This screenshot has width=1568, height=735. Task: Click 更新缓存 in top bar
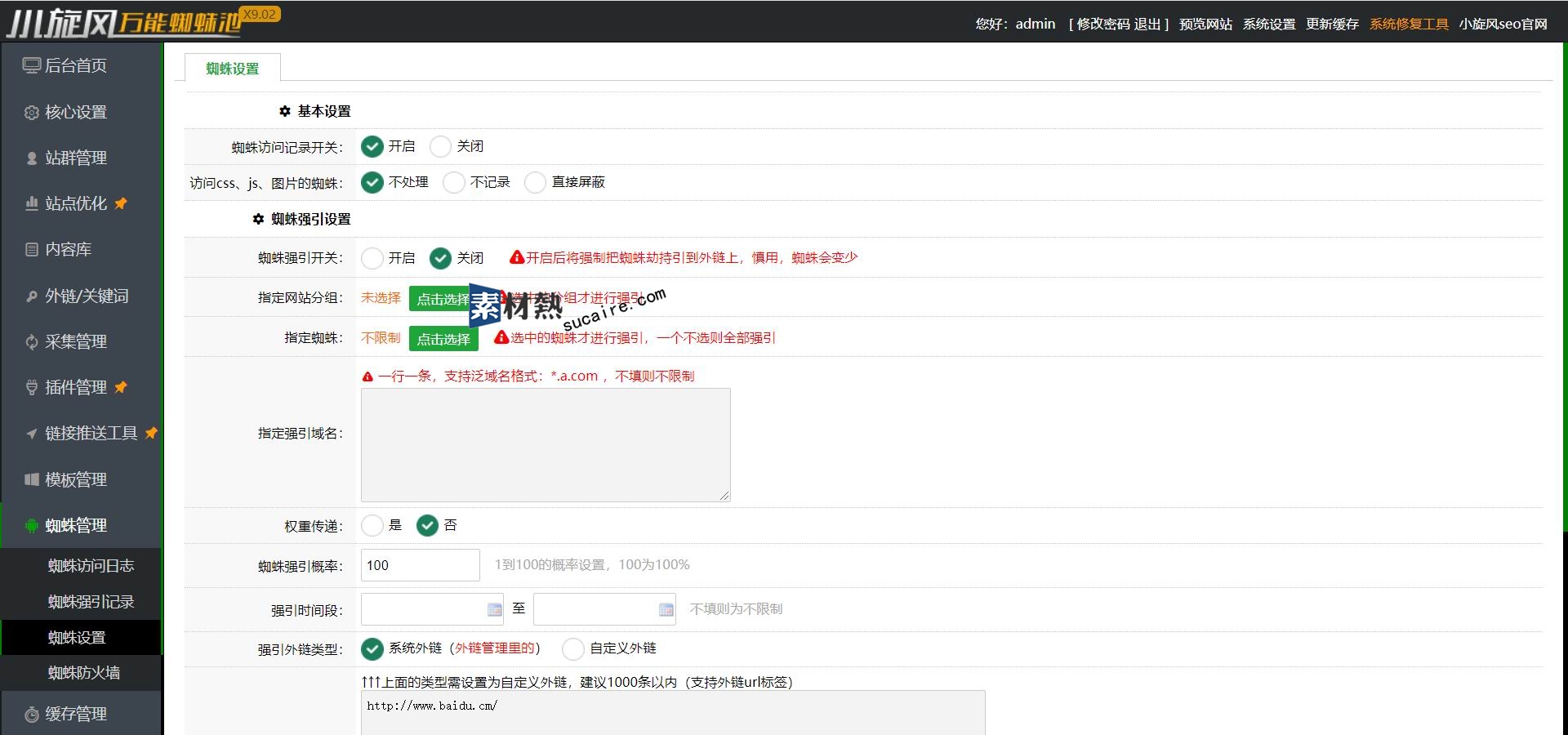tap(1332, 24)
